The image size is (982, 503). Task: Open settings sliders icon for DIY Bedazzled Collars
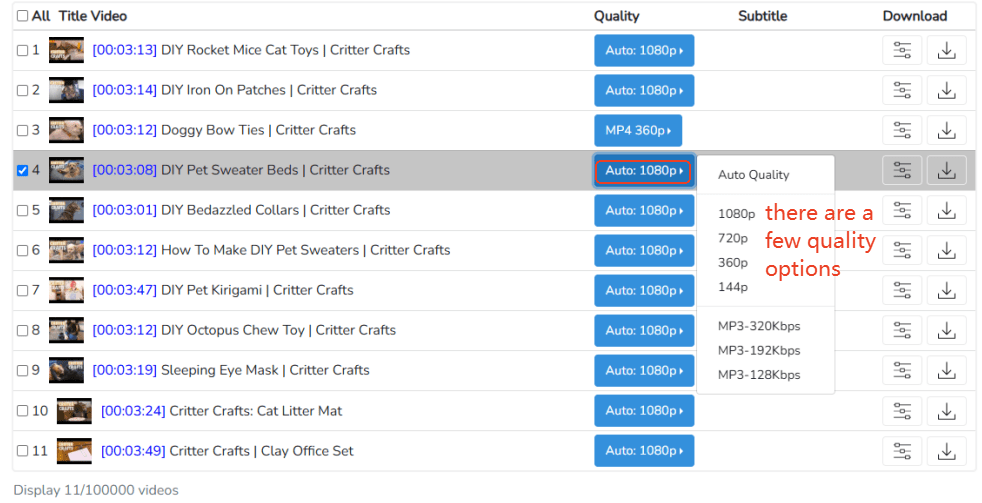[x=902, y=210]
